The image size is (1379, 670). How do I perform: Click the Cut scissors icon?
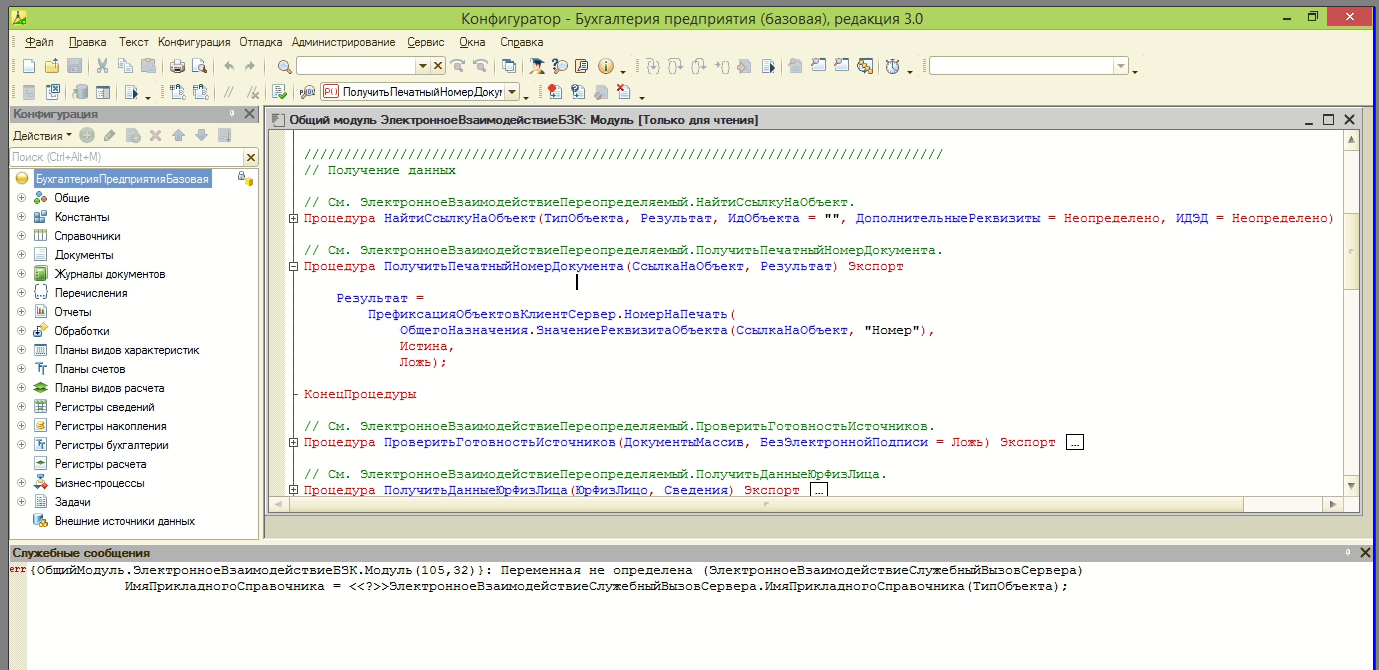[102, 66]
